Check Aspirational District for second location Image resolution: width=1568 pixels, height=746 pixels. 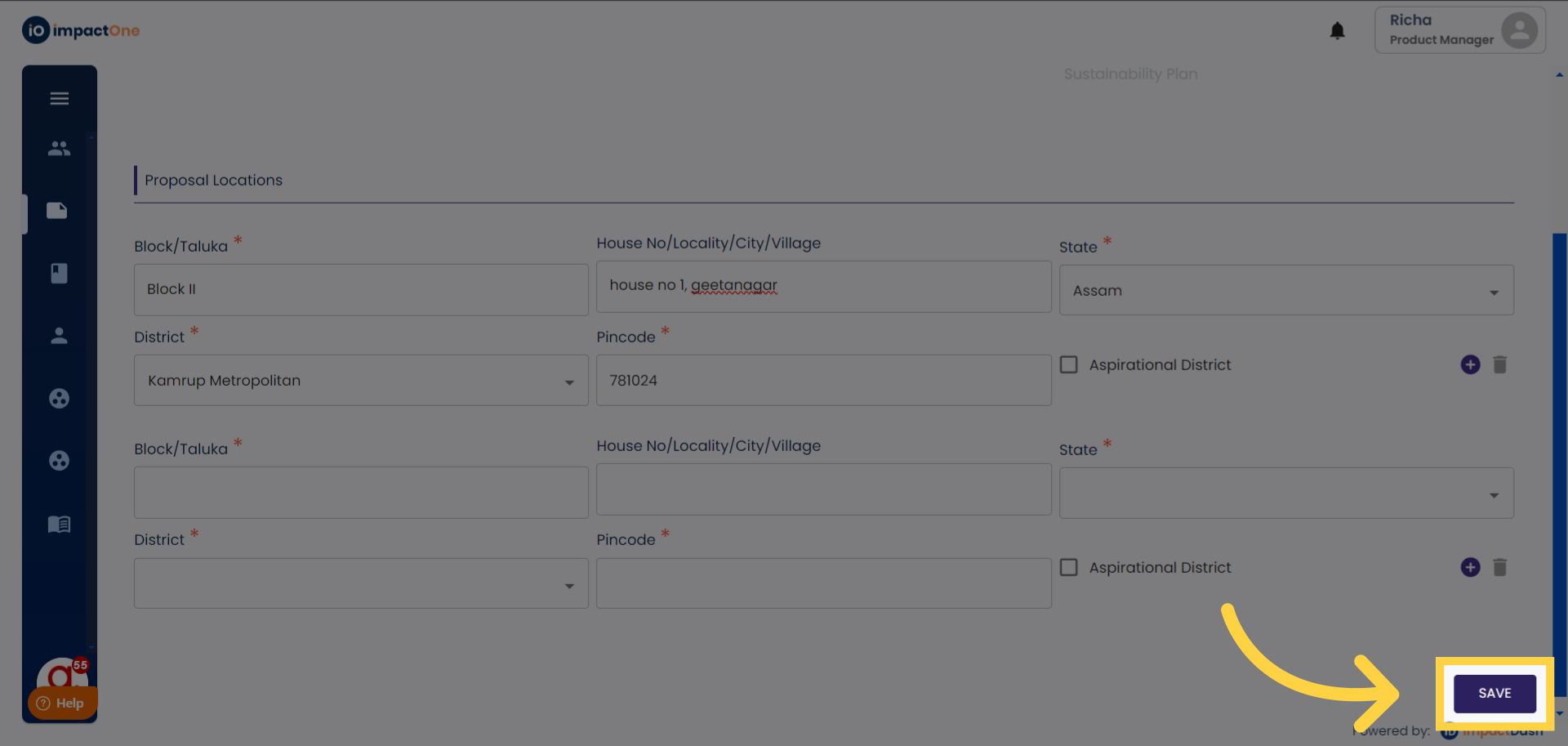tap(1069, 567)
